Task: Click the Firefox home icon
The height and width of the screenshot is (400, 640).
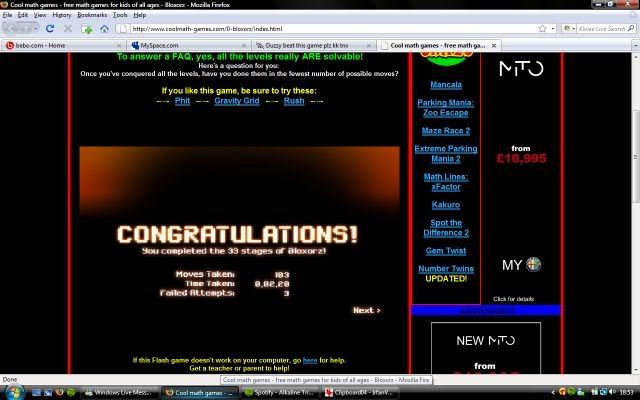Action: tap(105, 29)
